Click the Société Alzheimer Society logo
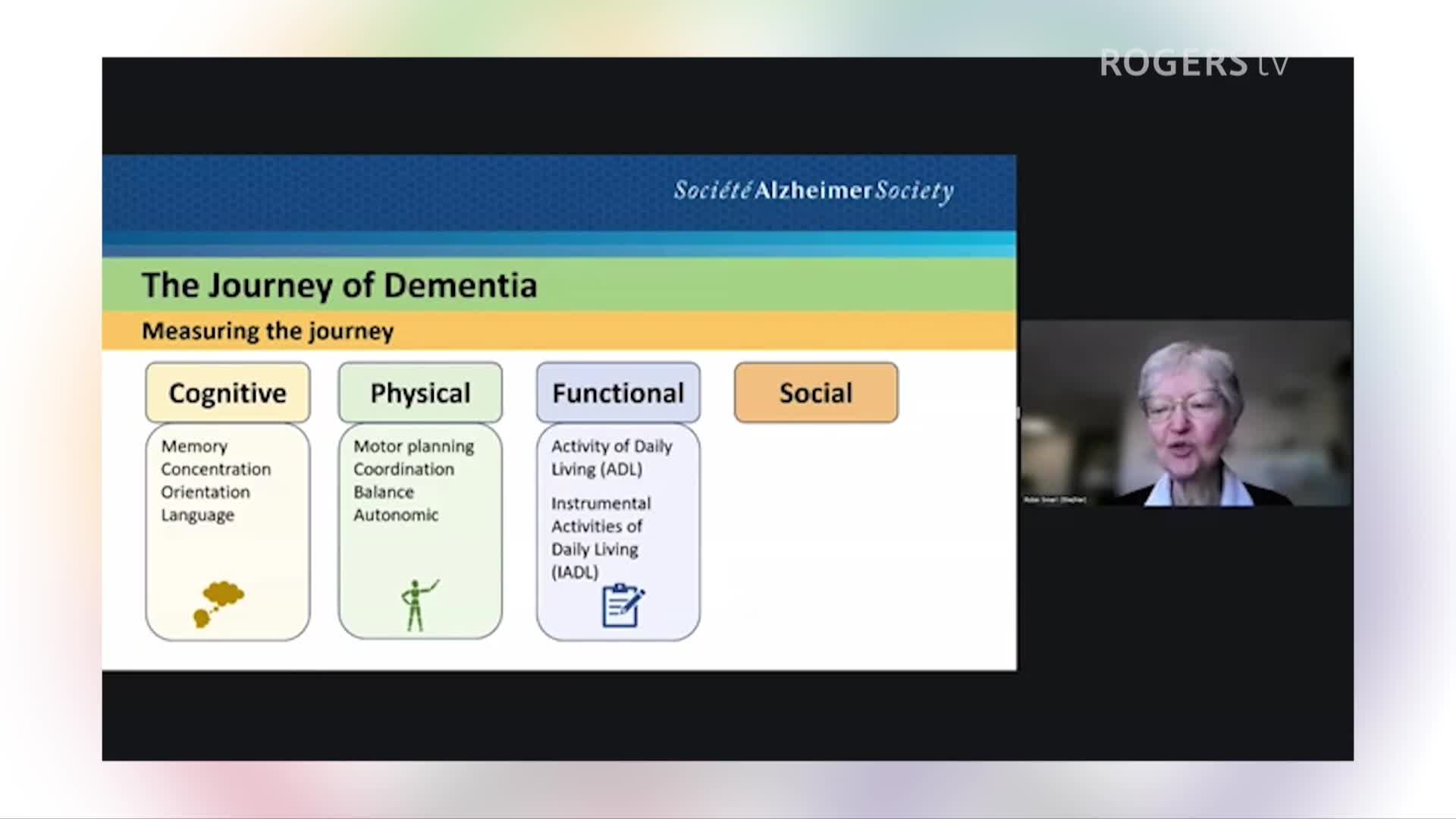Viewport: 1456px width, 819px height. 813,190
